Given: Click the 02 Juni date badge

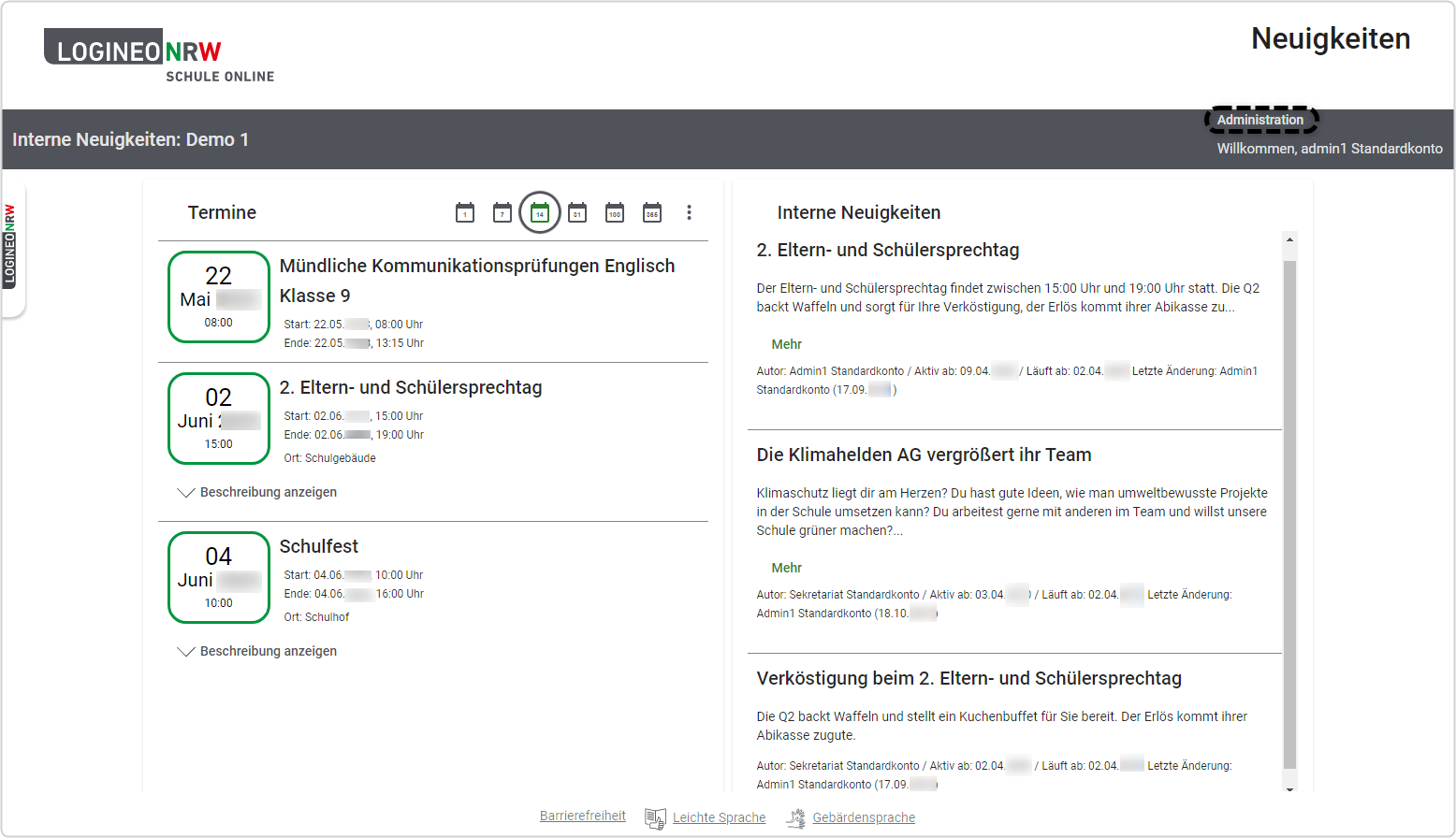Looking at the screenshot, I should tap(219, 419).
